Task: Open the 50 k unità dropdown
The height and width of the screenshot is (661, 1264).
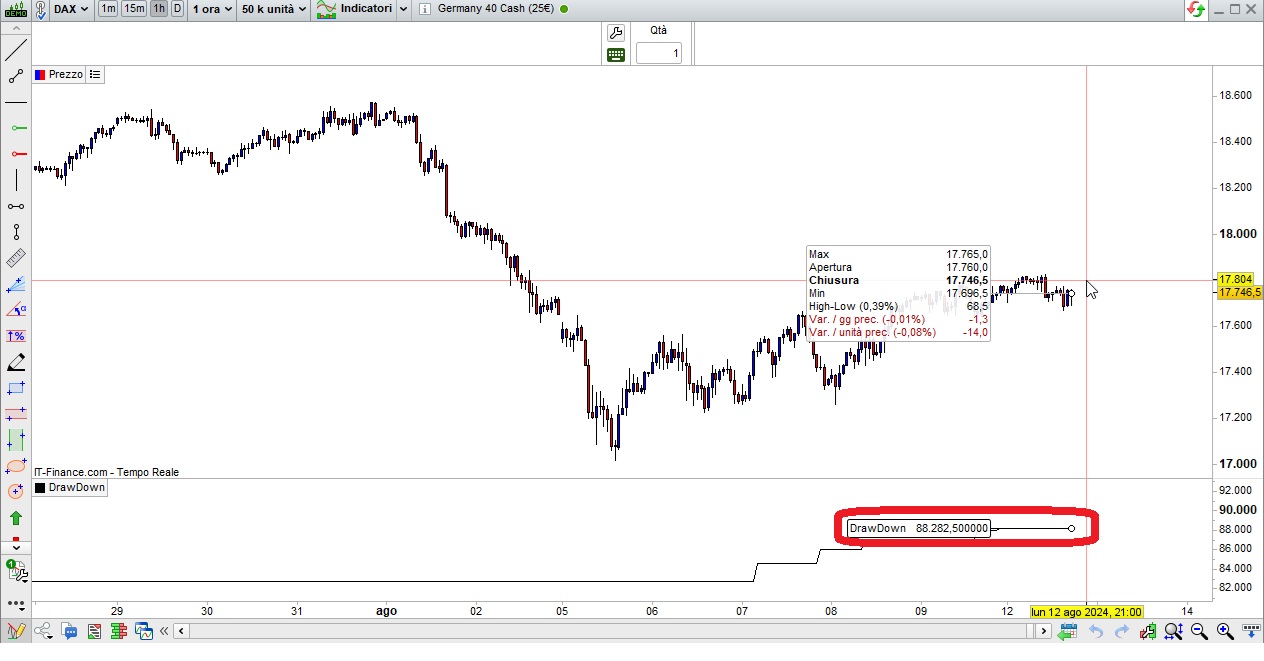Action: pyautogui.click(x=274, y=9)
